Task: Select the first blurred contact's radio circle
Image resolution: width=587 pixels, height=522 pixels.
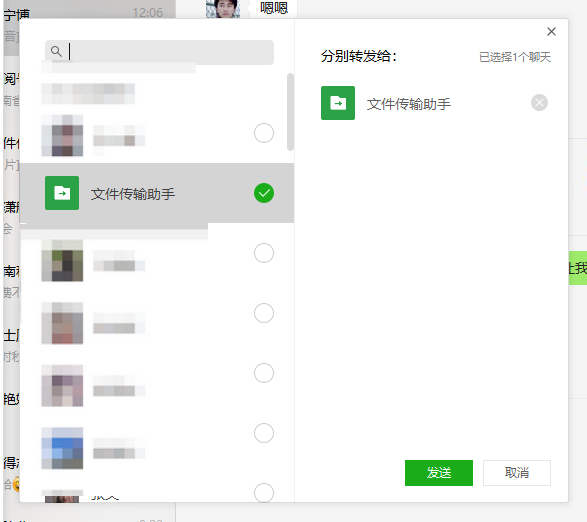Action: coord(264,133)
